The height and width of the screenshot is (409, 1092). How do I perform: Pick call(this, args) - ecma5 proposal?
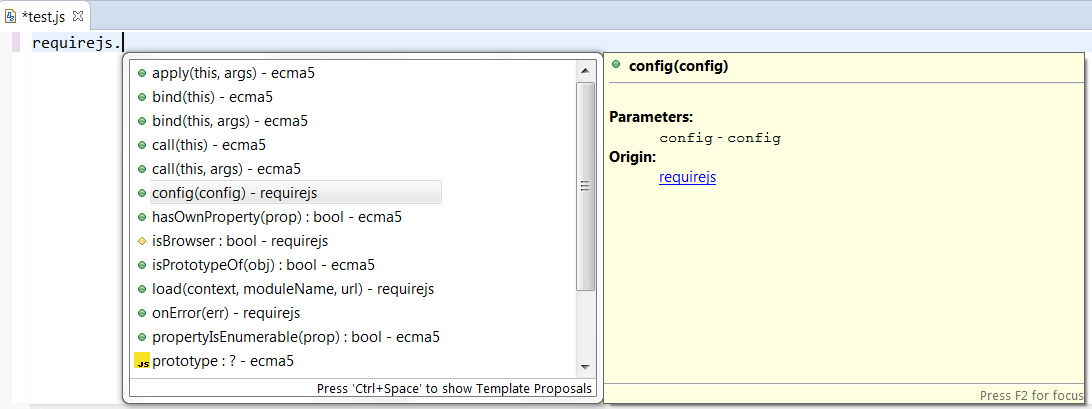click(226, 169)
